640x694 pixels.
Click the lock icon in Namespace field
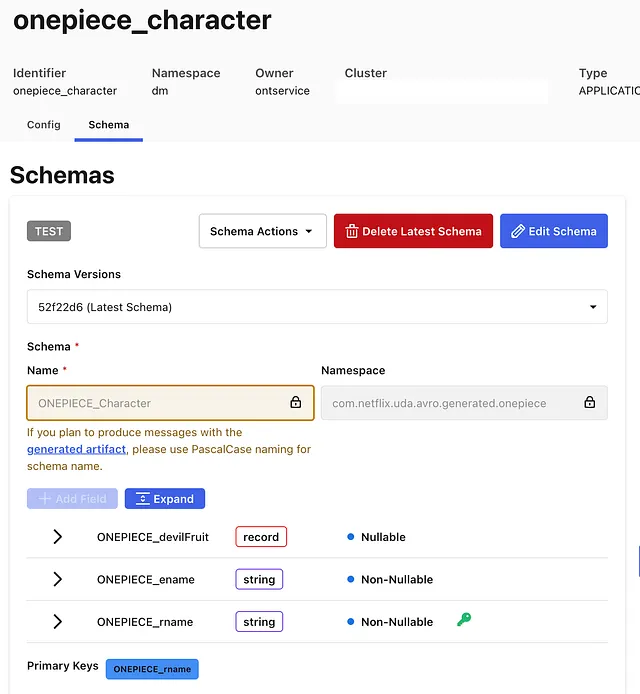coord(589,403)
